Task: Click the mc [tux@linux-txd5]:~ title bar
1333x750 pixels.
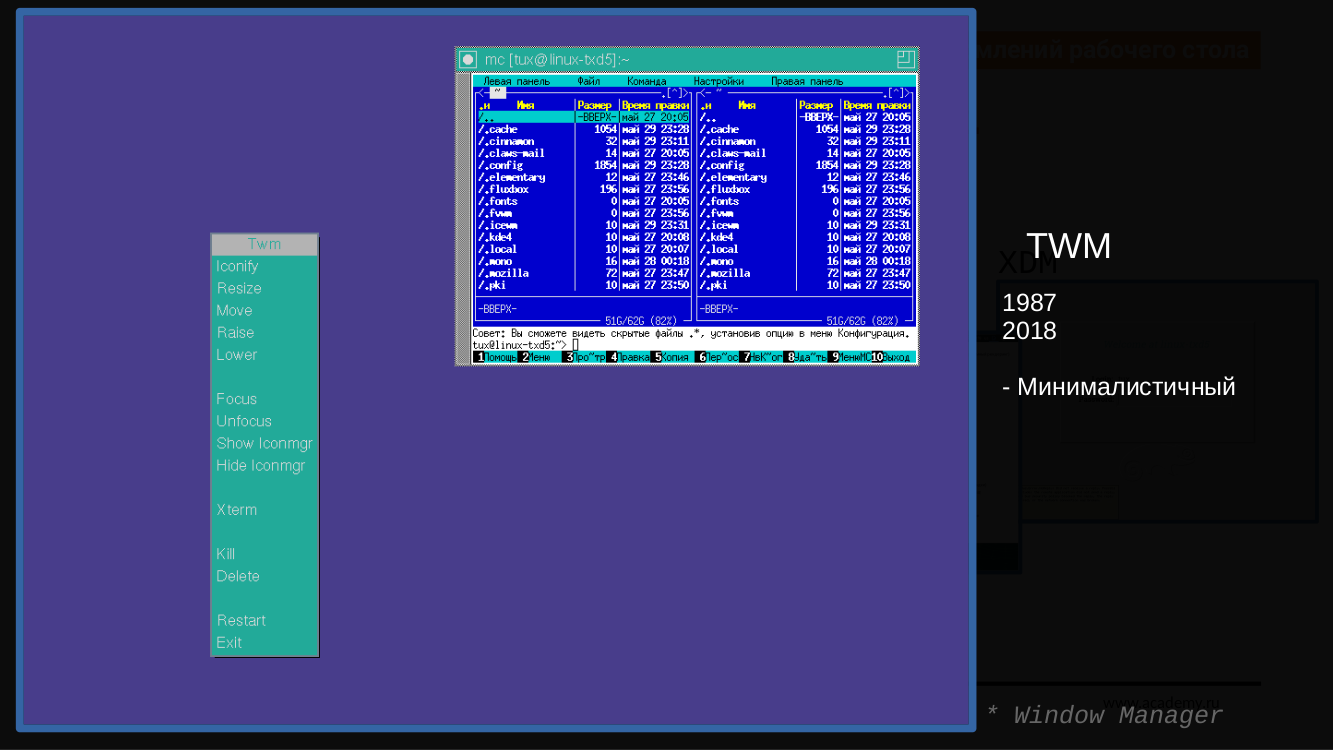Action: pyautogui.click(x=687, y=59)
